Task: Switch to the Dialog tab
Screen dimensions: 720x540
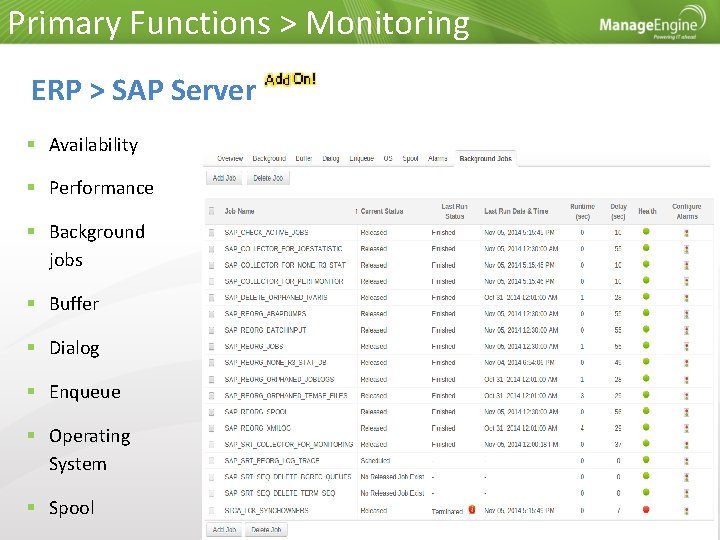Action: [331, 158]
